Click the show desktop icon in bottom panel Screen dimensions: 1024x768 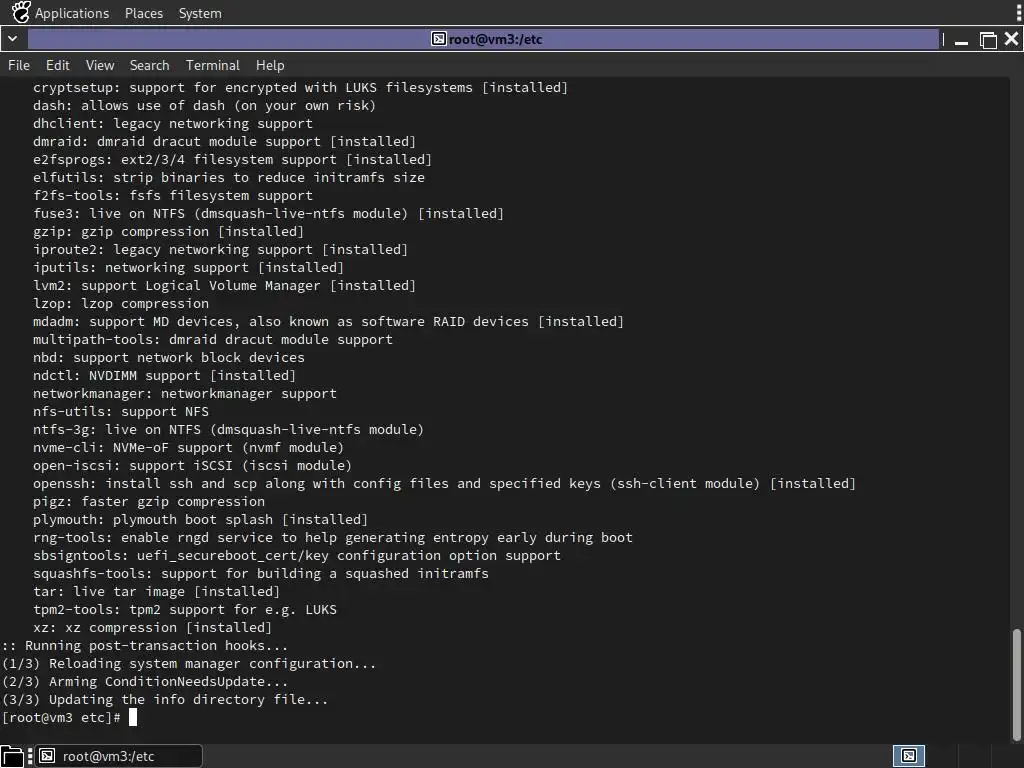point(12,756)
